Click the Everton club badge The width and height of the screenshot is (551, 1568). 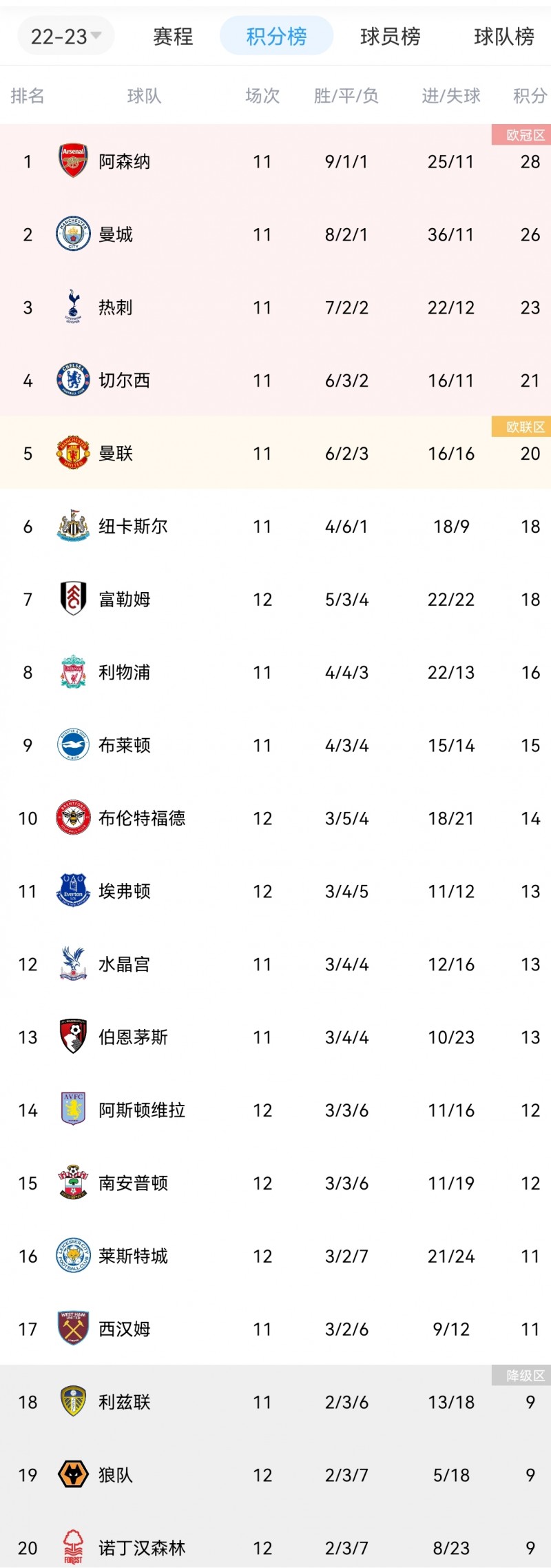(73, 891)
